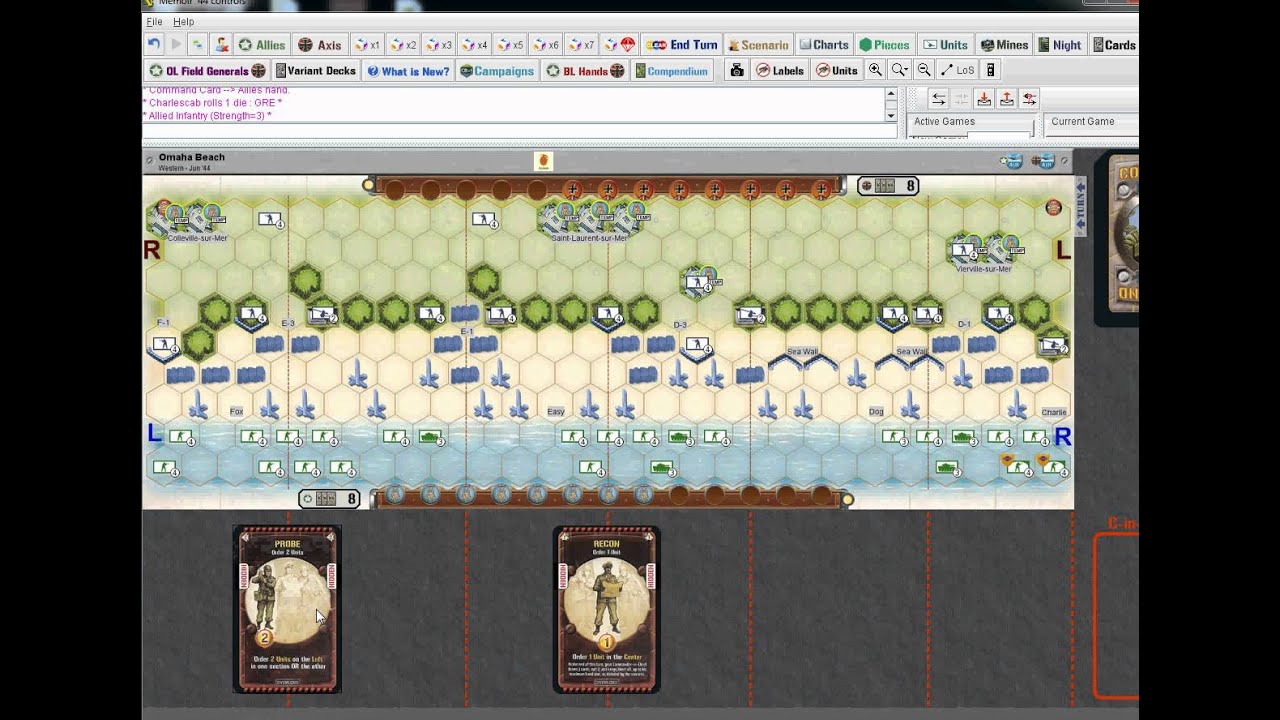Open the Campaigns window
The width and height of the screenshot is (1280, 720).
[x=499, y=71]
